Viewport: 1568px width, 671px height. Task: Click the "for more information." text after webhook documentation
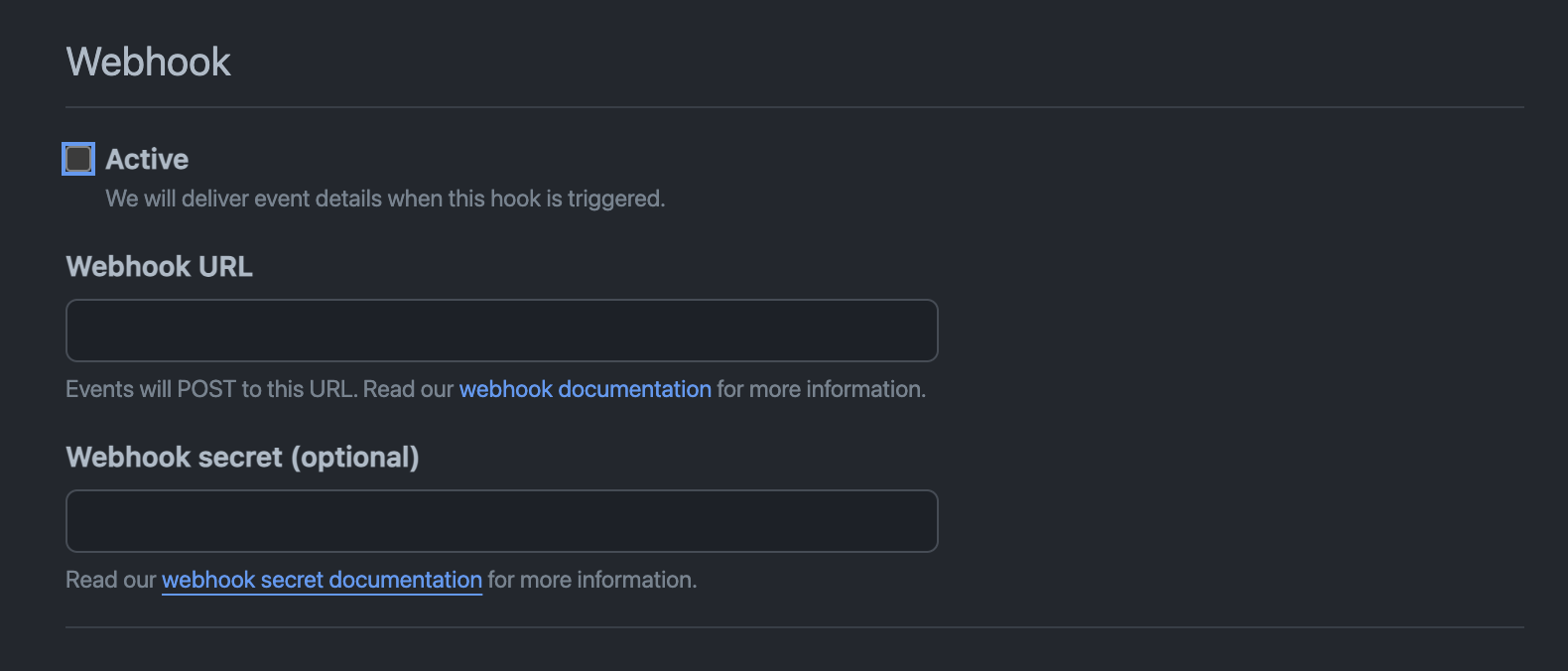click(x=822, y=389)
